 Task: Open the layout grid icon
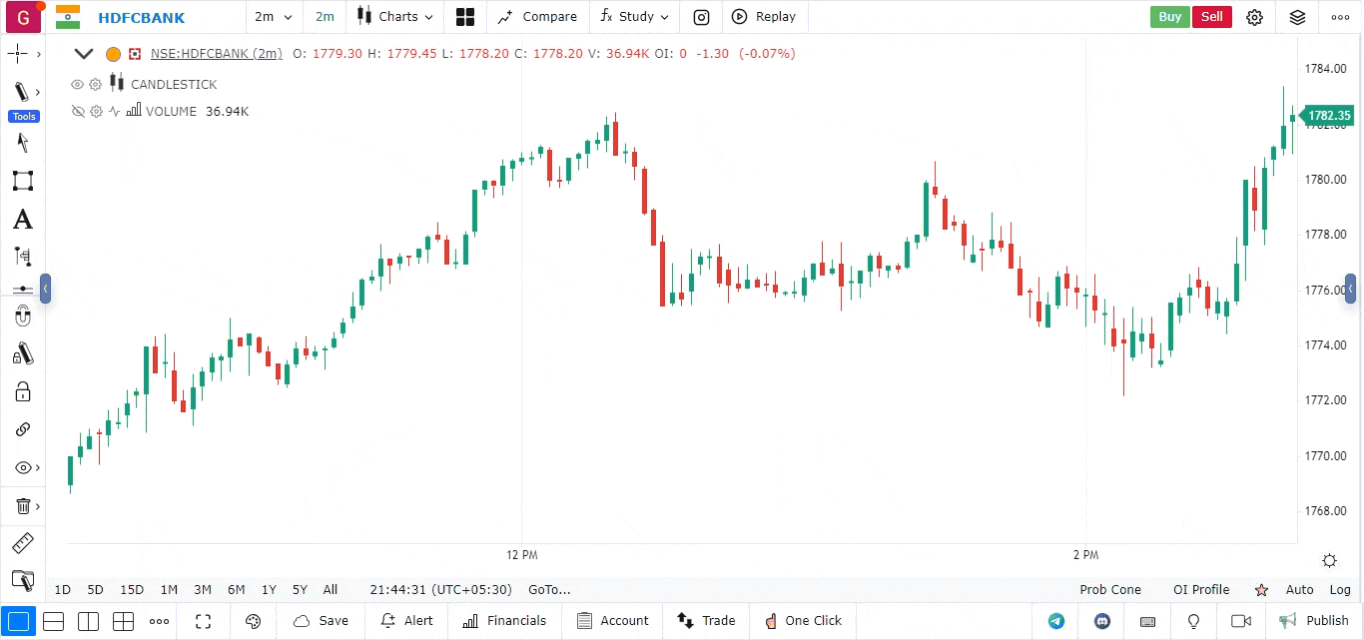[465, 17]
